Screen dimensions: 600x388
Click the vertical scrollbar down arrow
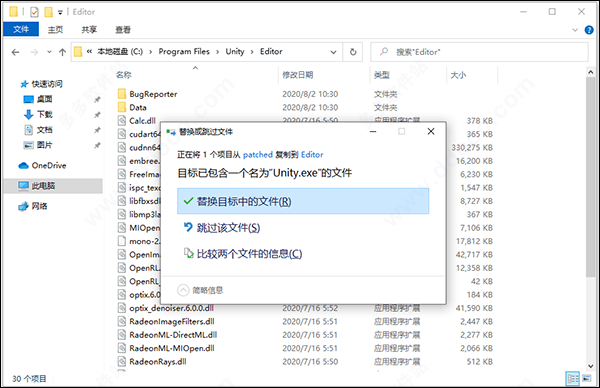point(590,366)
